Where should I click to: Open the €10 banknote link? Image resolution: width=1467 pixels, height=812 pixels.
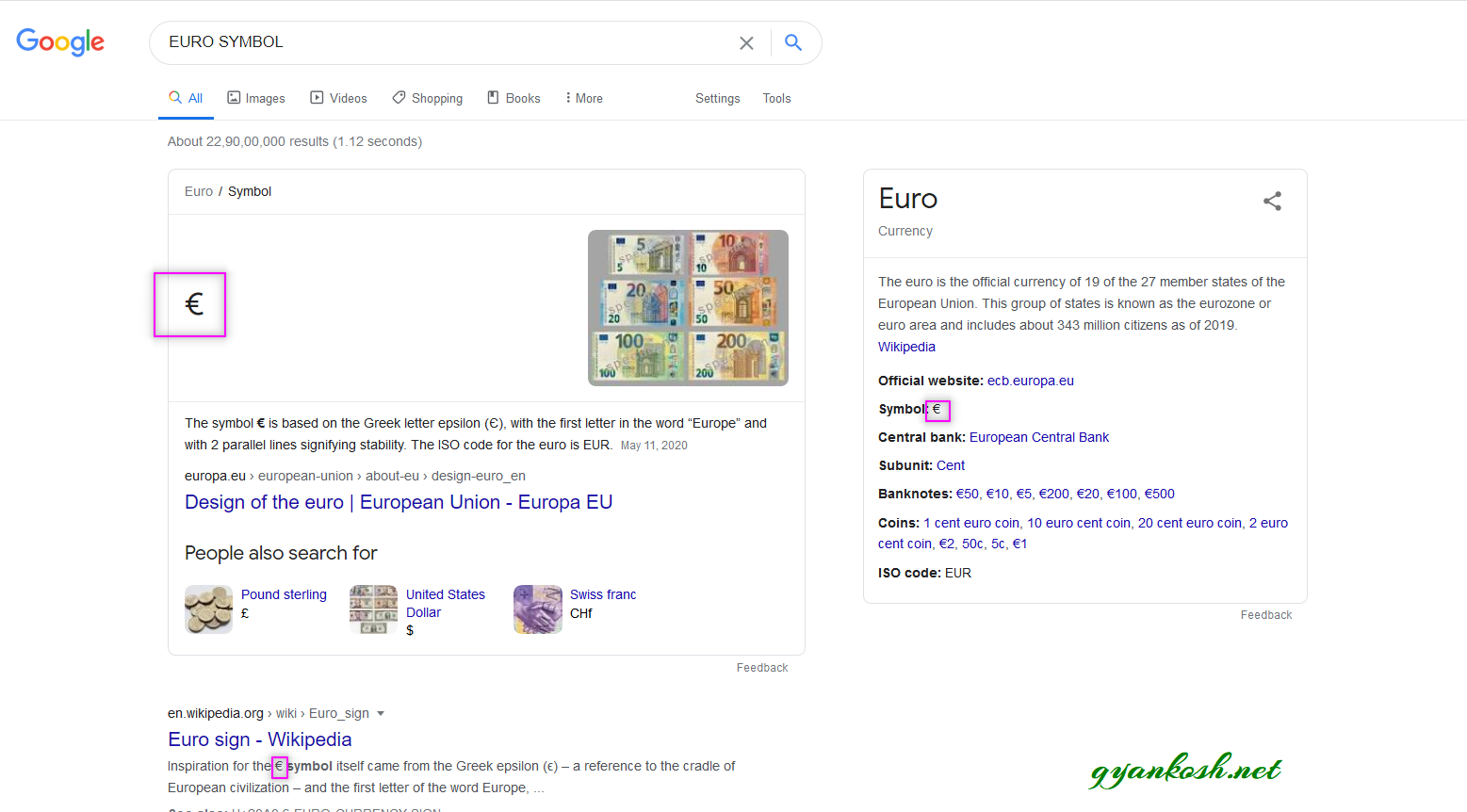[997, 494]
